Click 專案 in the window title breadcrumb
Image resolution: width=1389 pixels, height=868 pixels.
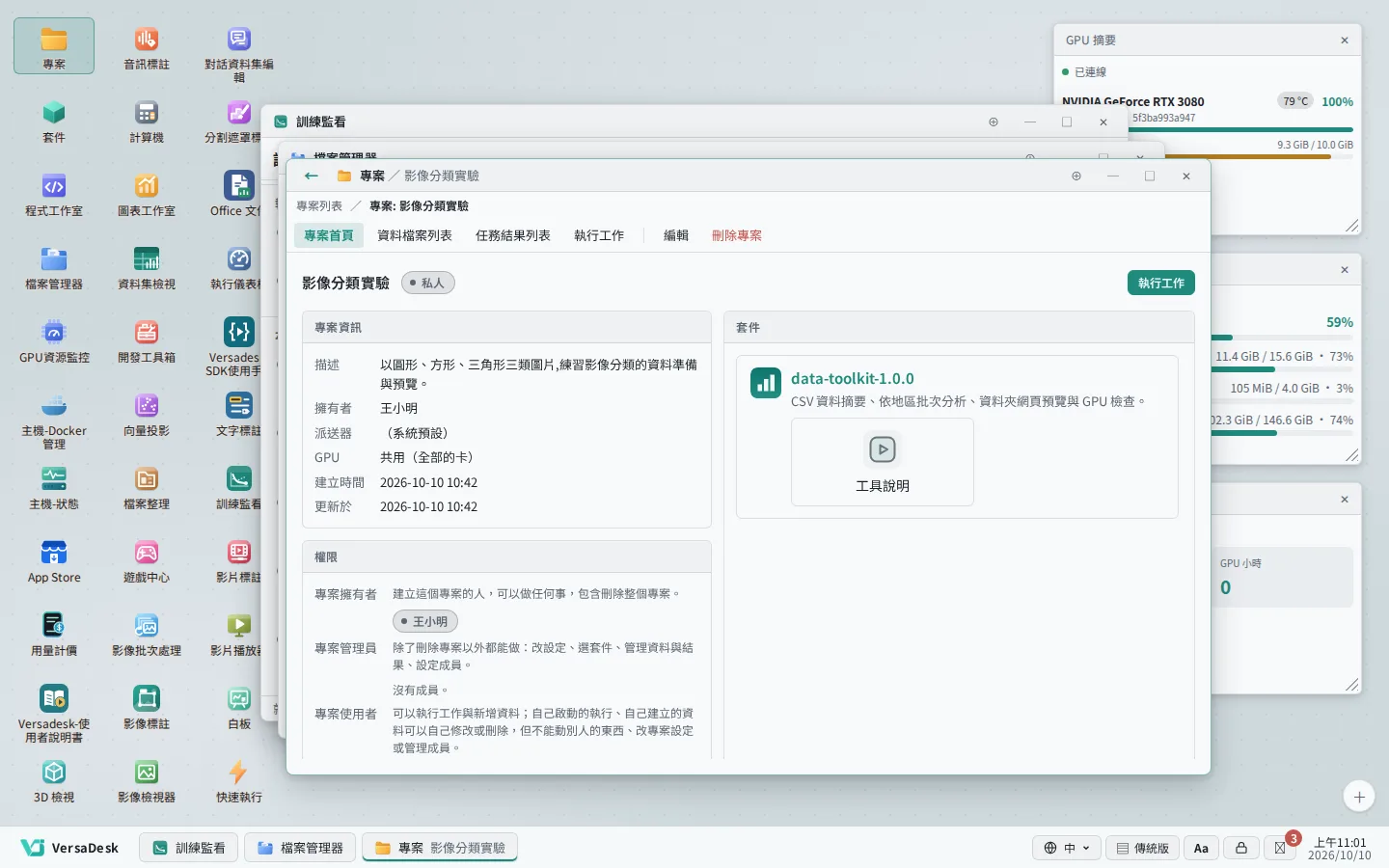(372, 176)
